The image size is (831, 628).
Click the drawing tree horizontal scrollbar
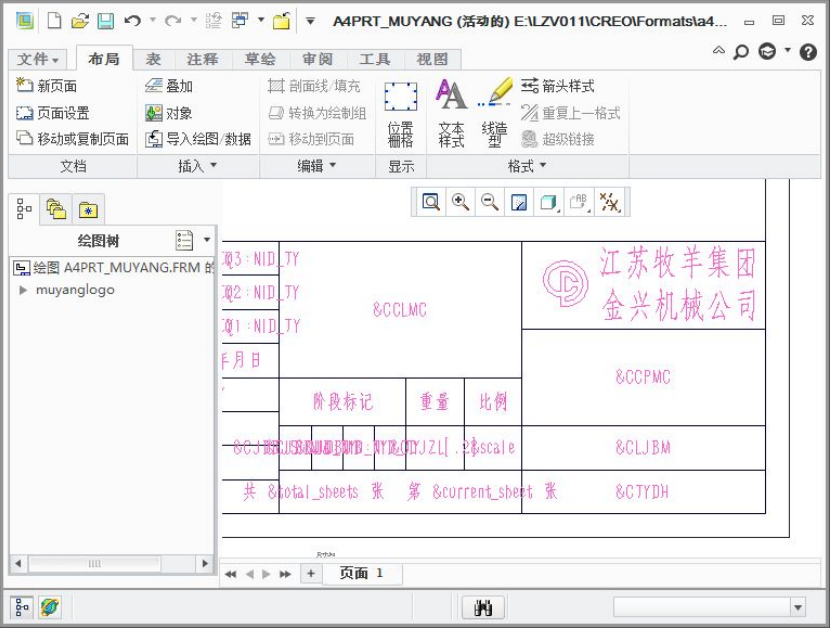pos(94,563)
